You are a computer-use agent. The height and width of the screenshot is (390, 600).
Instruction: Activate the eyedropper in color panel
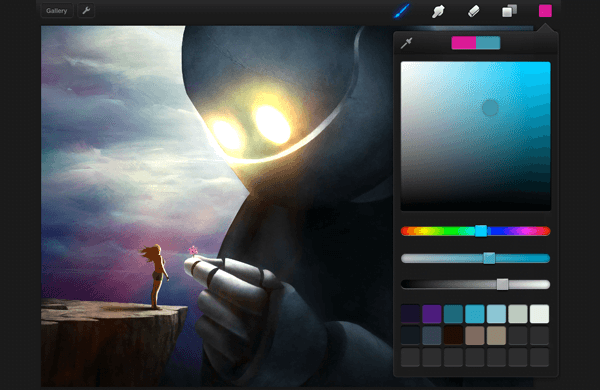pyautogui.click(x=406, y=43)
